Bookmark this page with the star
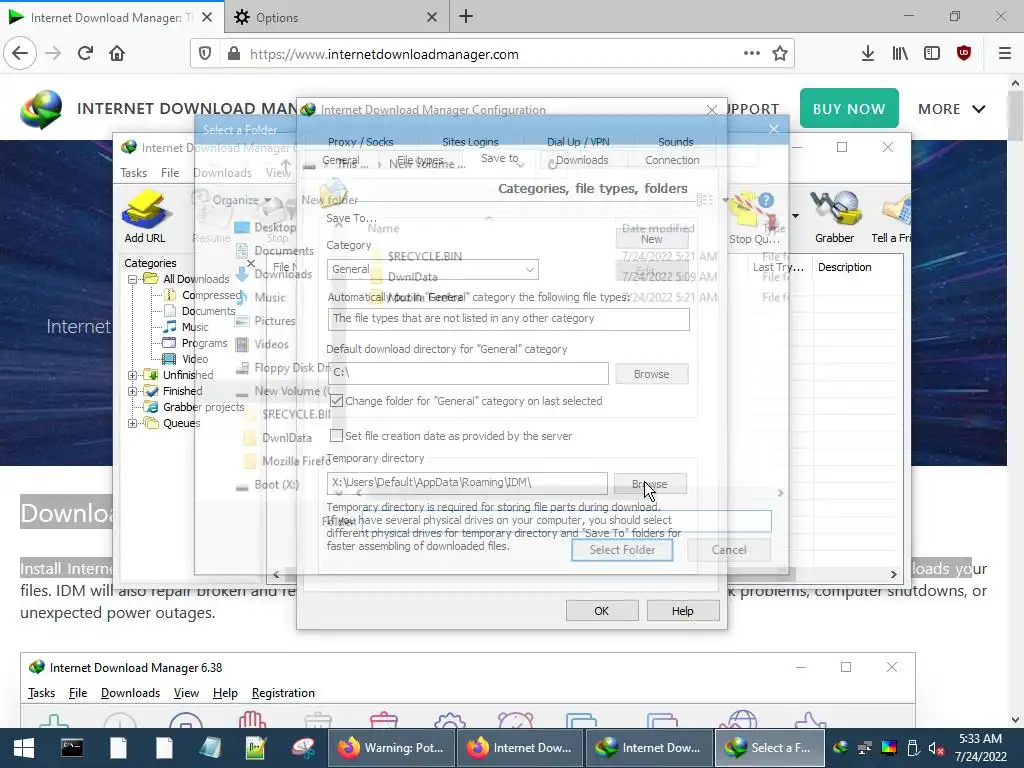Image resolution: width=1024 pixels, height=768 pixels. tap(780, 54)
